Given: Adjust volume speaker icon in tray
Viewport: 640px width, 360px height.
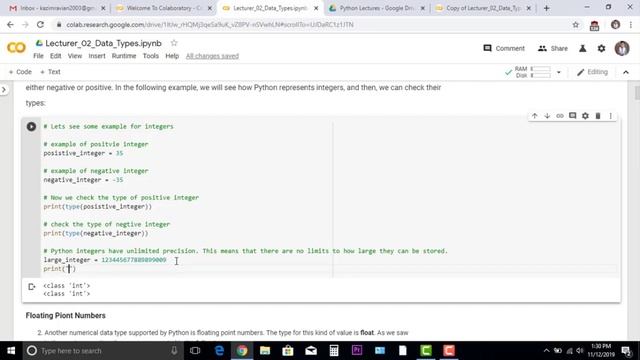Looking at the screenshot, I should (580, 351).
